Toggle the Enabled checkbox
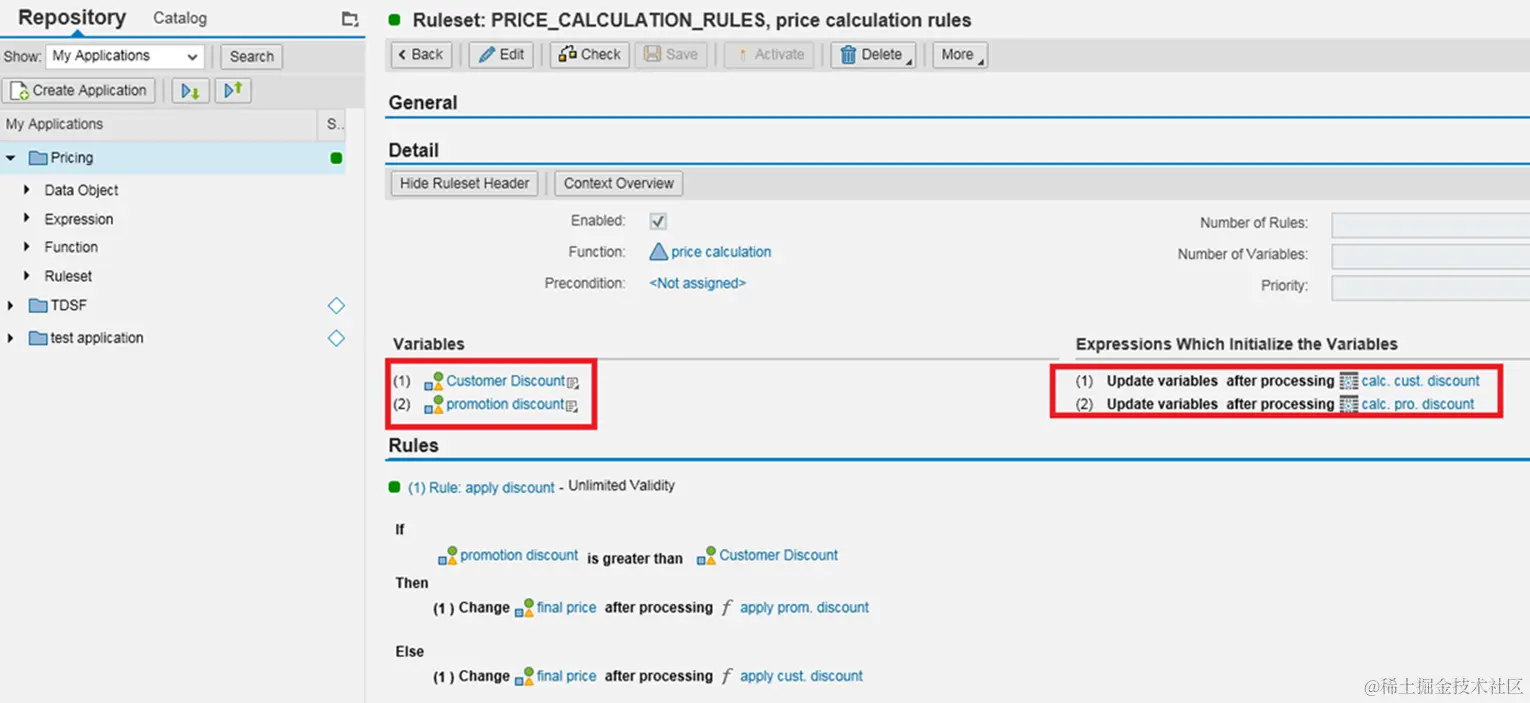 click(x=658, y=221)
